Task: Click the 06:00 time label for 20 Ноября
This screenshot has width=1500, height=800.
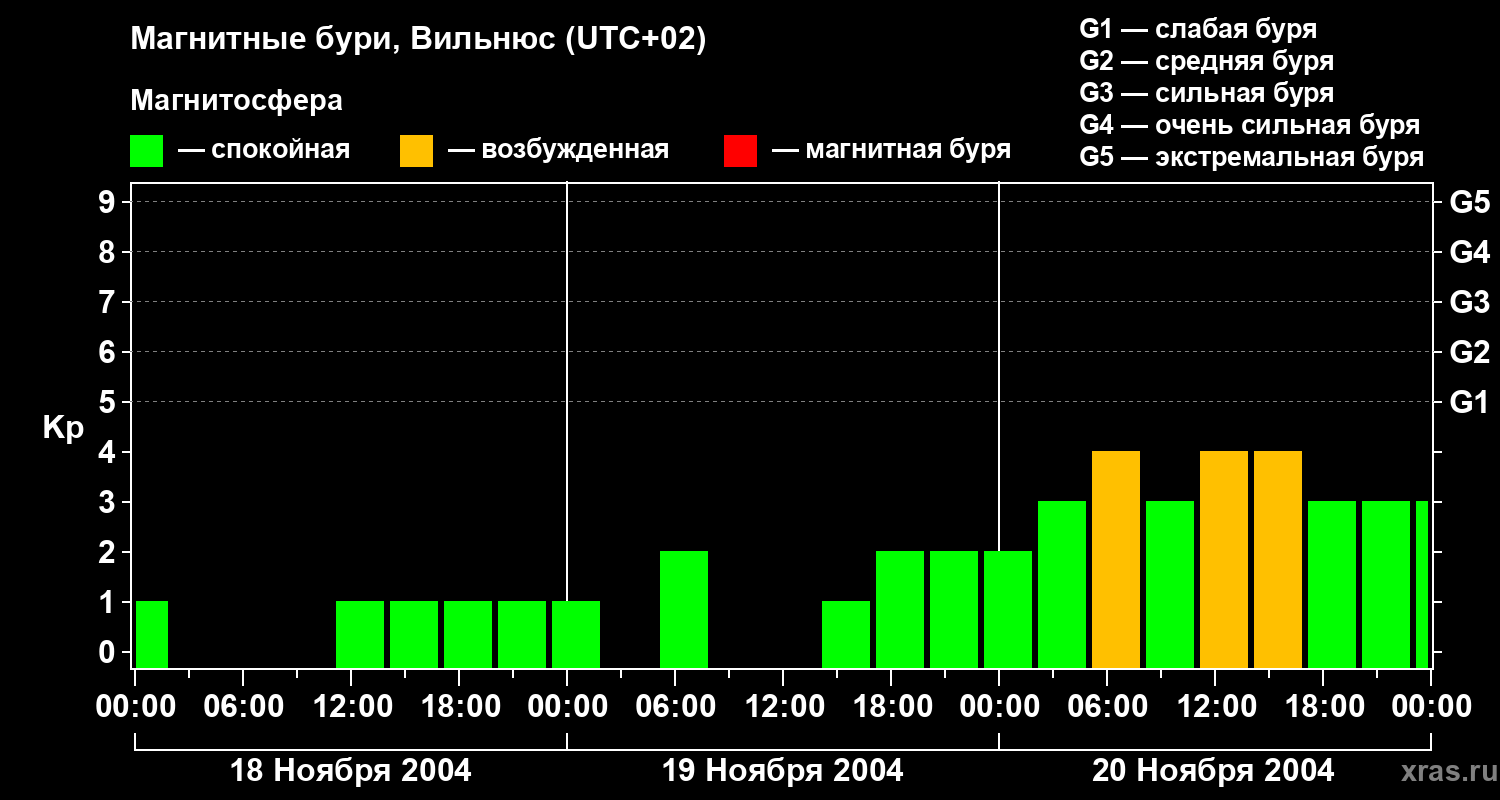Action: pos(1107,706)
